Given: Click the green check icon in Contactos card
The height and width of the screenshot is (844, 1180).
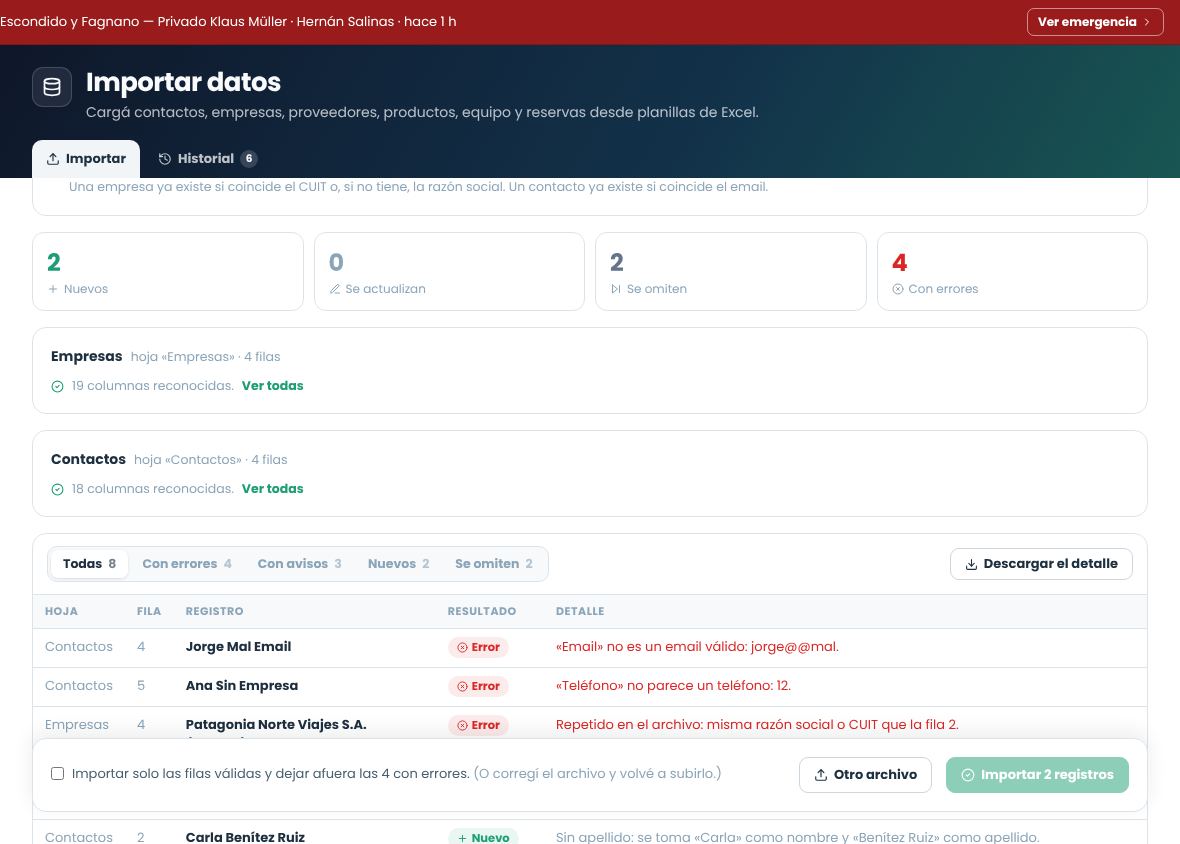Looking at the screenshot, I should point(57,490).
